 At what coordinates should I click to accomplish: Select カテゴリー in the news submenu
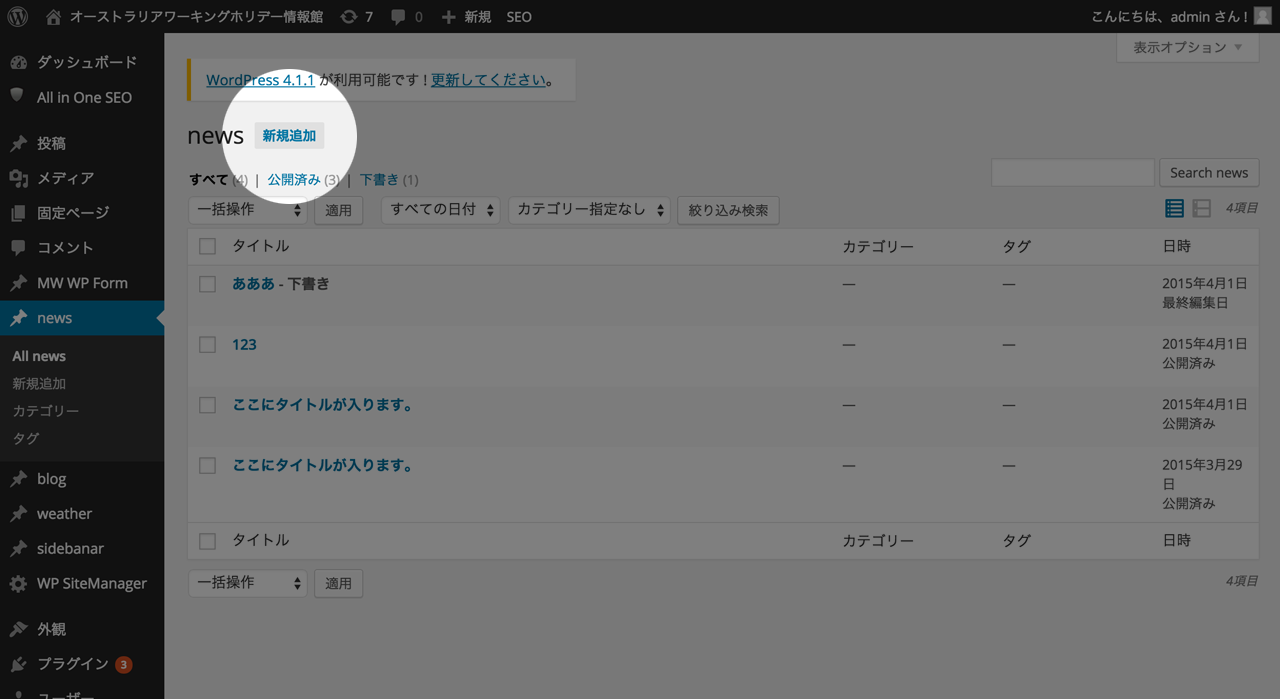pos(45,411)
